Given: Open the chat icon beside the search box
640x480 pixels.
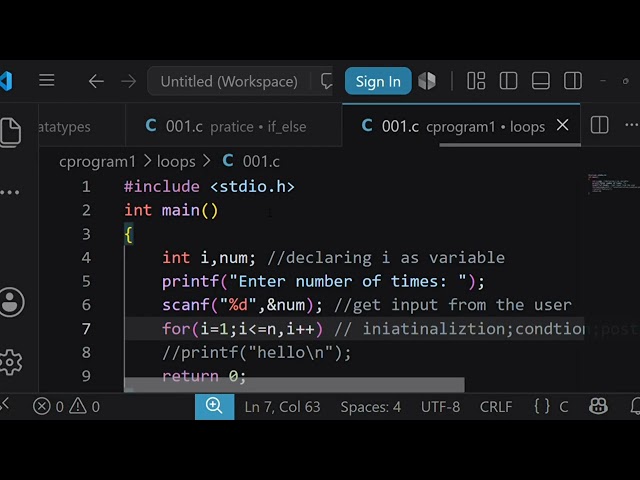Looking at the screenshot, I should [327, 81].
